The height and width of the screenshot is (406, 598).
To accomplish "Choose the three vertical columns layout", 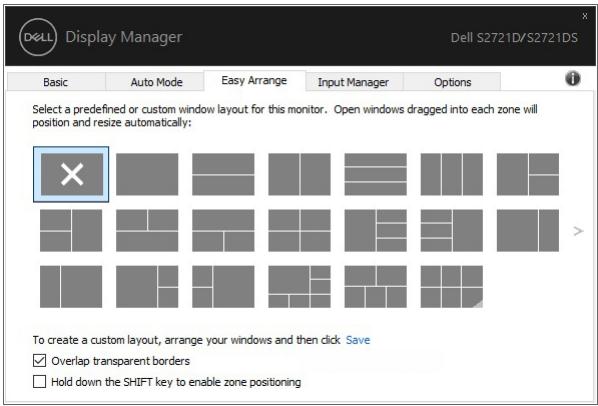I will click(452, 174).
